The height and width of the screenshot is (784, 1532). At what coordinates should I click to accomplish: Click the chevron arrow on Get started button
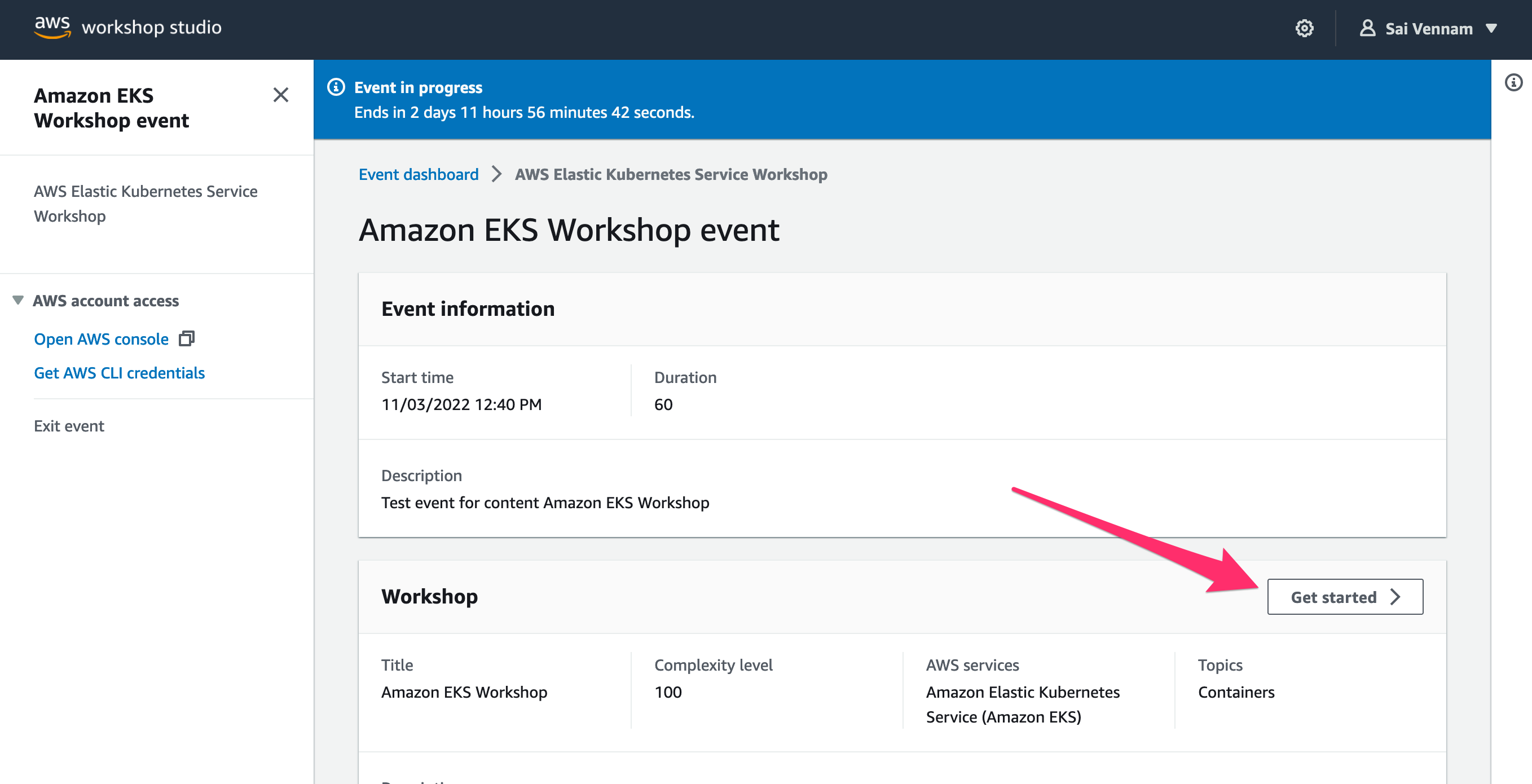pyautogui.click(x=1396, y=597)
